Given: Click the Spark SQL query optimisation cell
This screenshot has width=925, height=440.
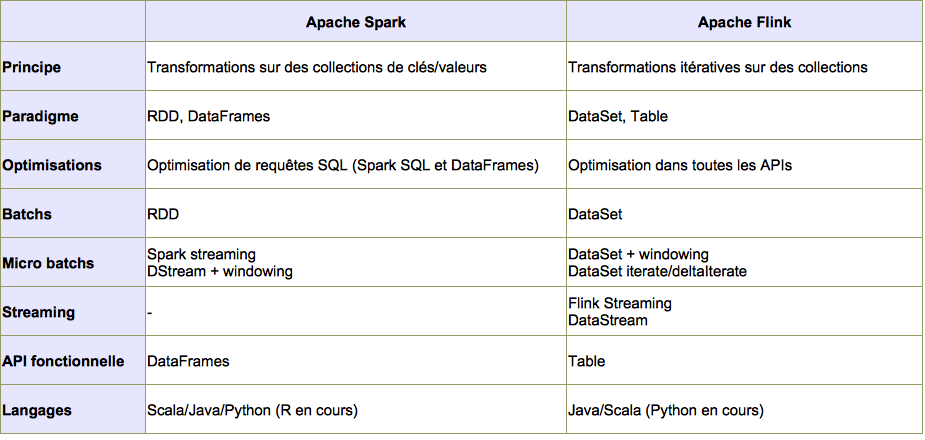Looking at the screenshot, I should 342,165.
